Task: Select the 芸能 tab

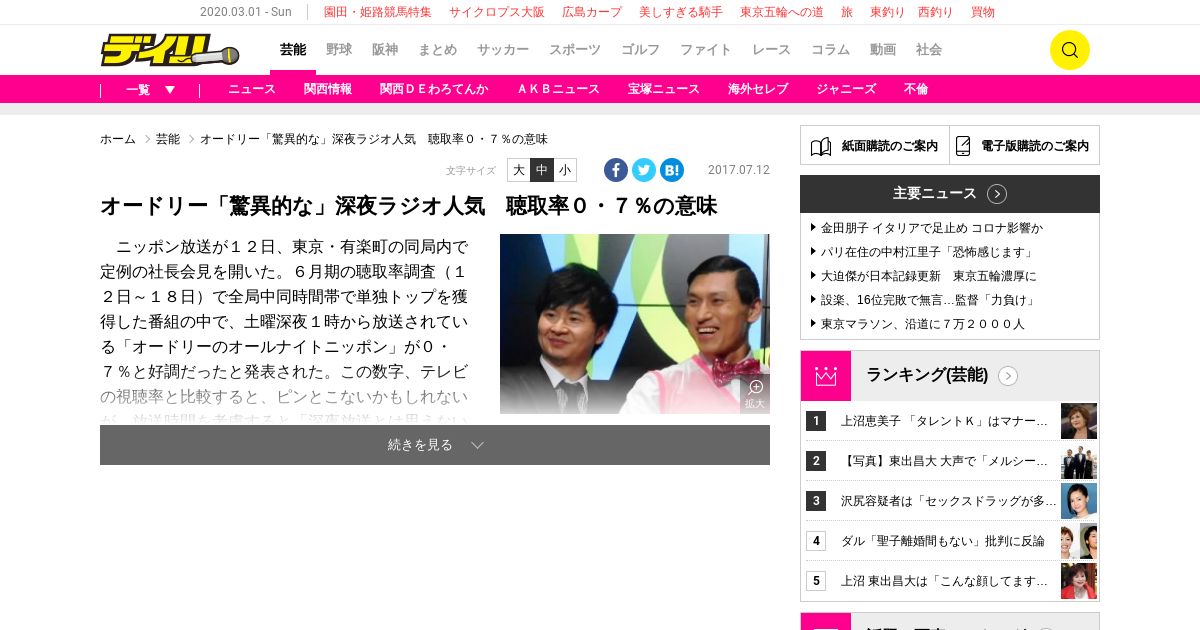Action: point(293,50)
